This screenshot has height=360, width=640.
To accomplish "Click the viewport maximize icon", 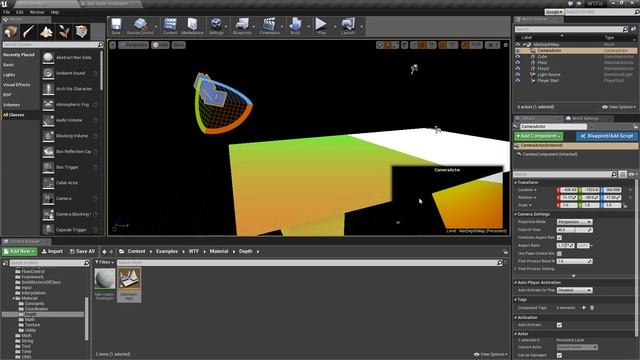I will pos(505,45).
